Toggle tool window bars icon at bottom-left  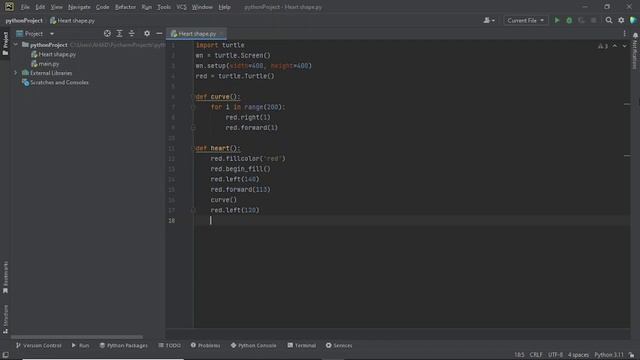pos(5,355)
